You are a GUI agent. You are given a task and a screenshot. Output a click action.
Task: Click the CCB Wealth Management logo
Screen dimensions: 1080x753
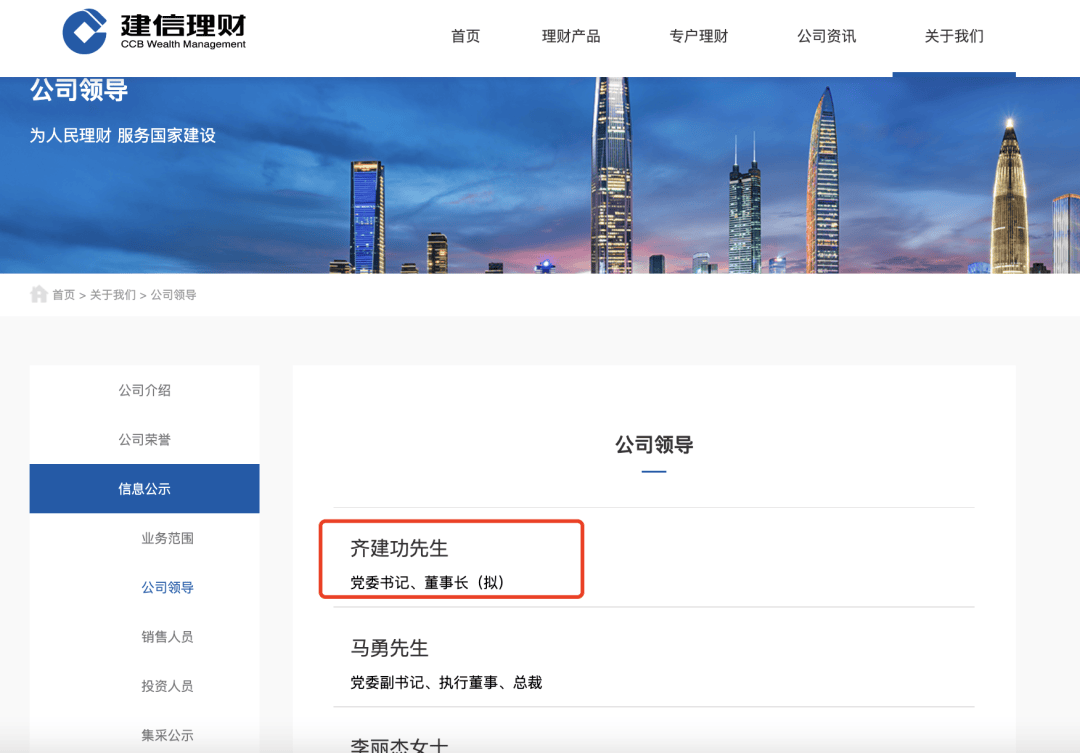click(x=154, y=31)
